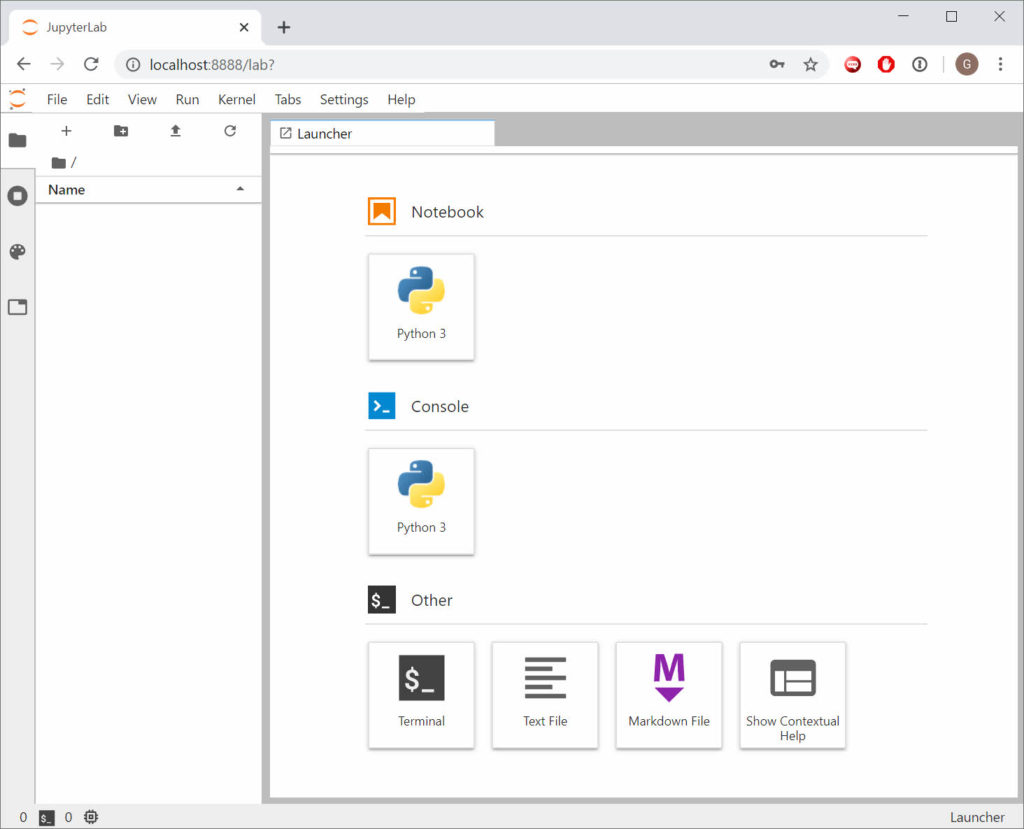The width and height of the screenshot is (1024, 829).
Task: Reload the browser page
Action: [x=91, y=64]
